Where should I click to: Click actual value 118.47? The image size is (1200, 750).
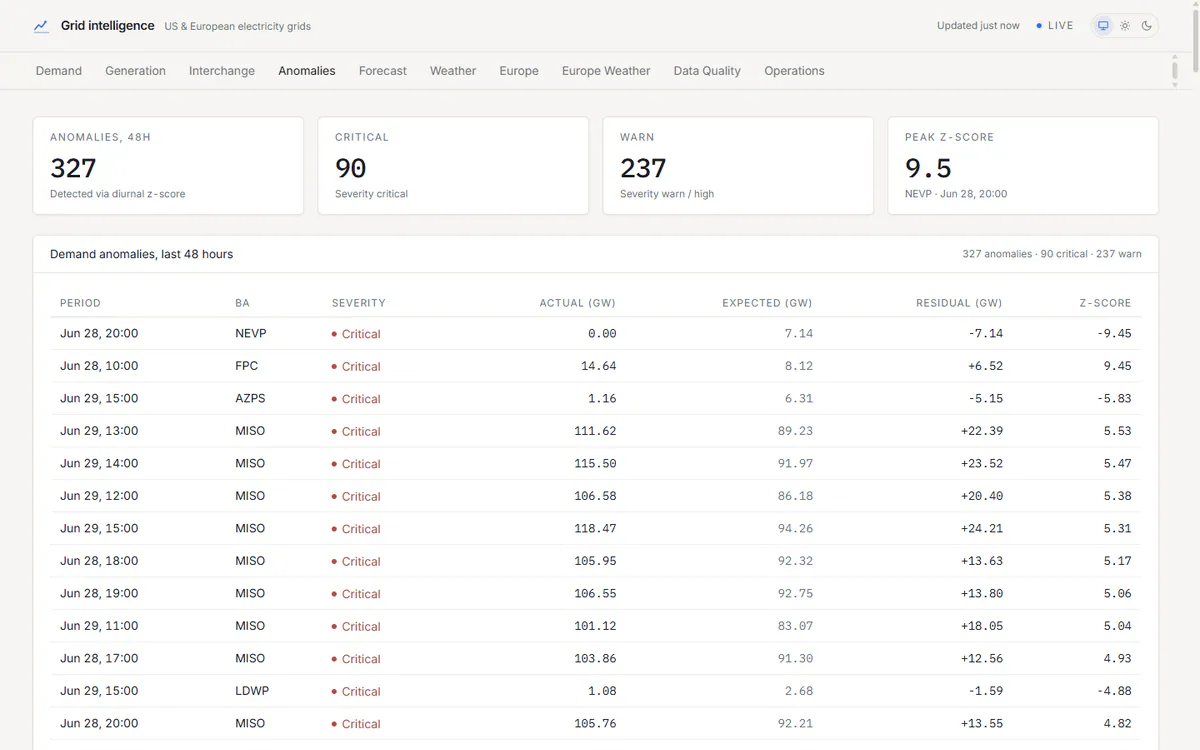click(595, 529)
